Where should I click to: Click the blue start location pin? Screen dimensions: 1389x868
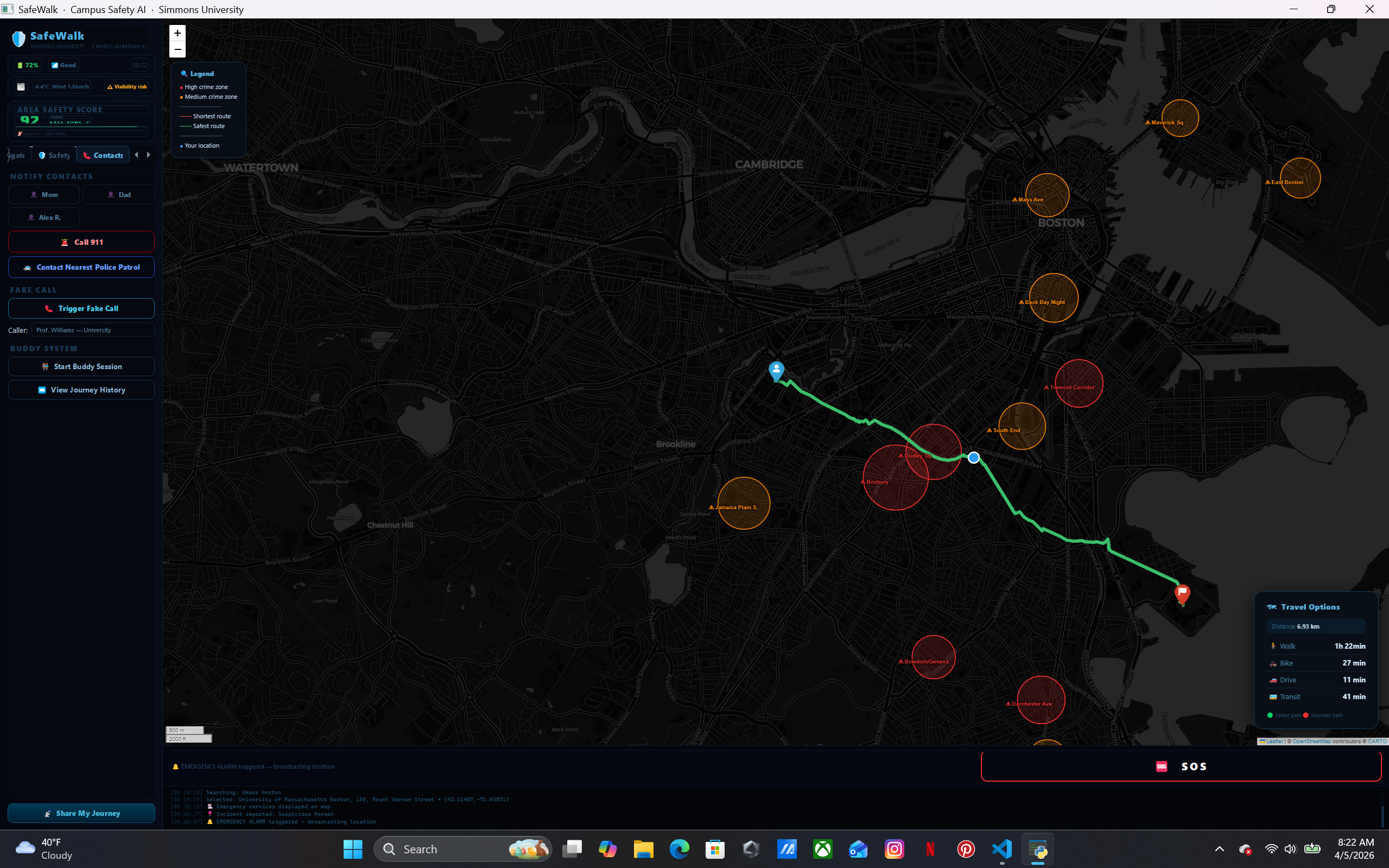click(776, 370)
